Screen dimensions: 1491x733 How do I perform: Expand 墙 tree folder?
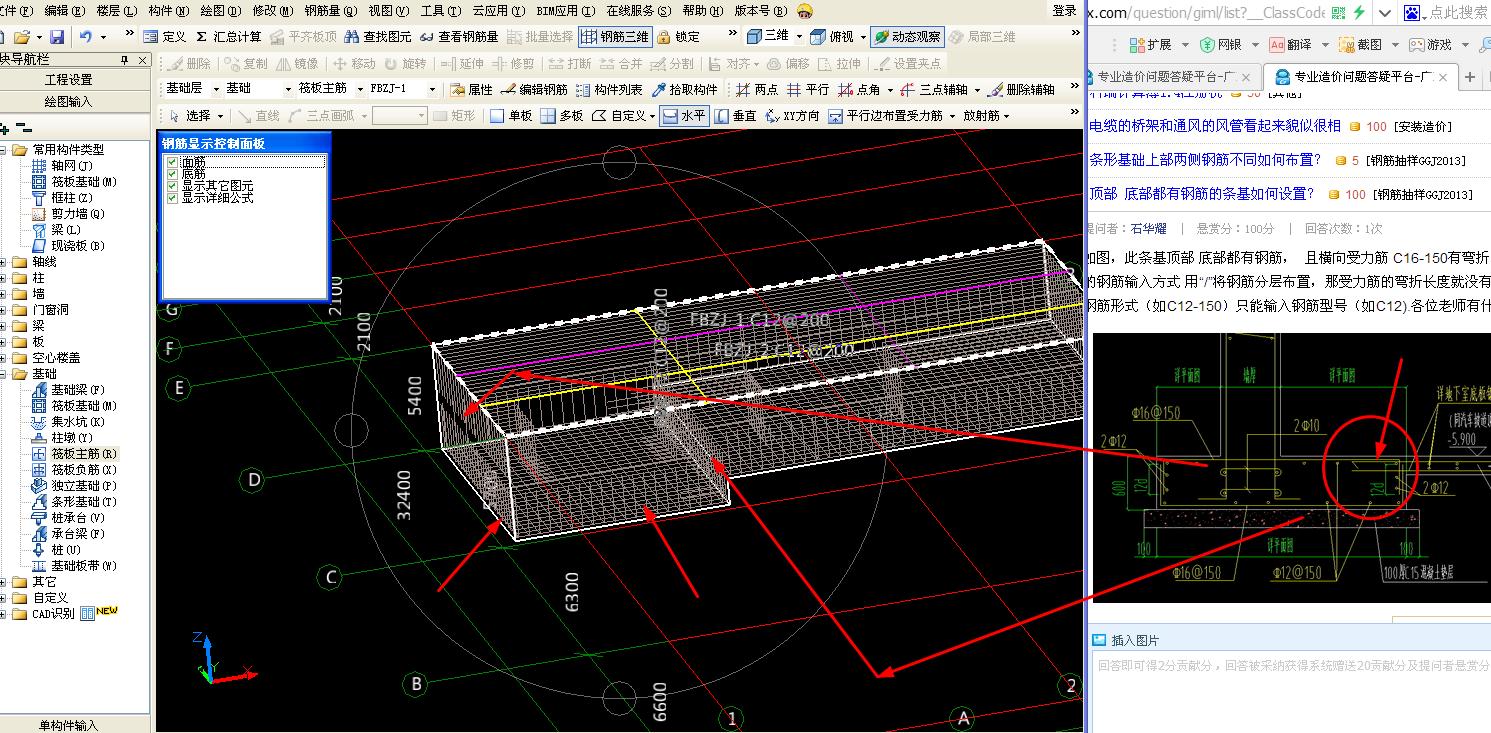pos(5,294)
